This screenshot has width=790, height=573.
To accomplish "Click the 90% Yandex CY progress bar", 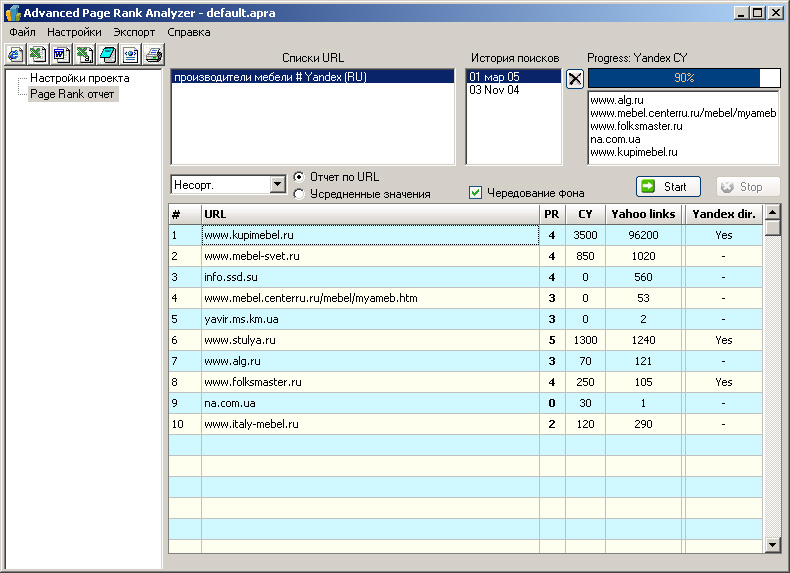I will coord(684,78).
